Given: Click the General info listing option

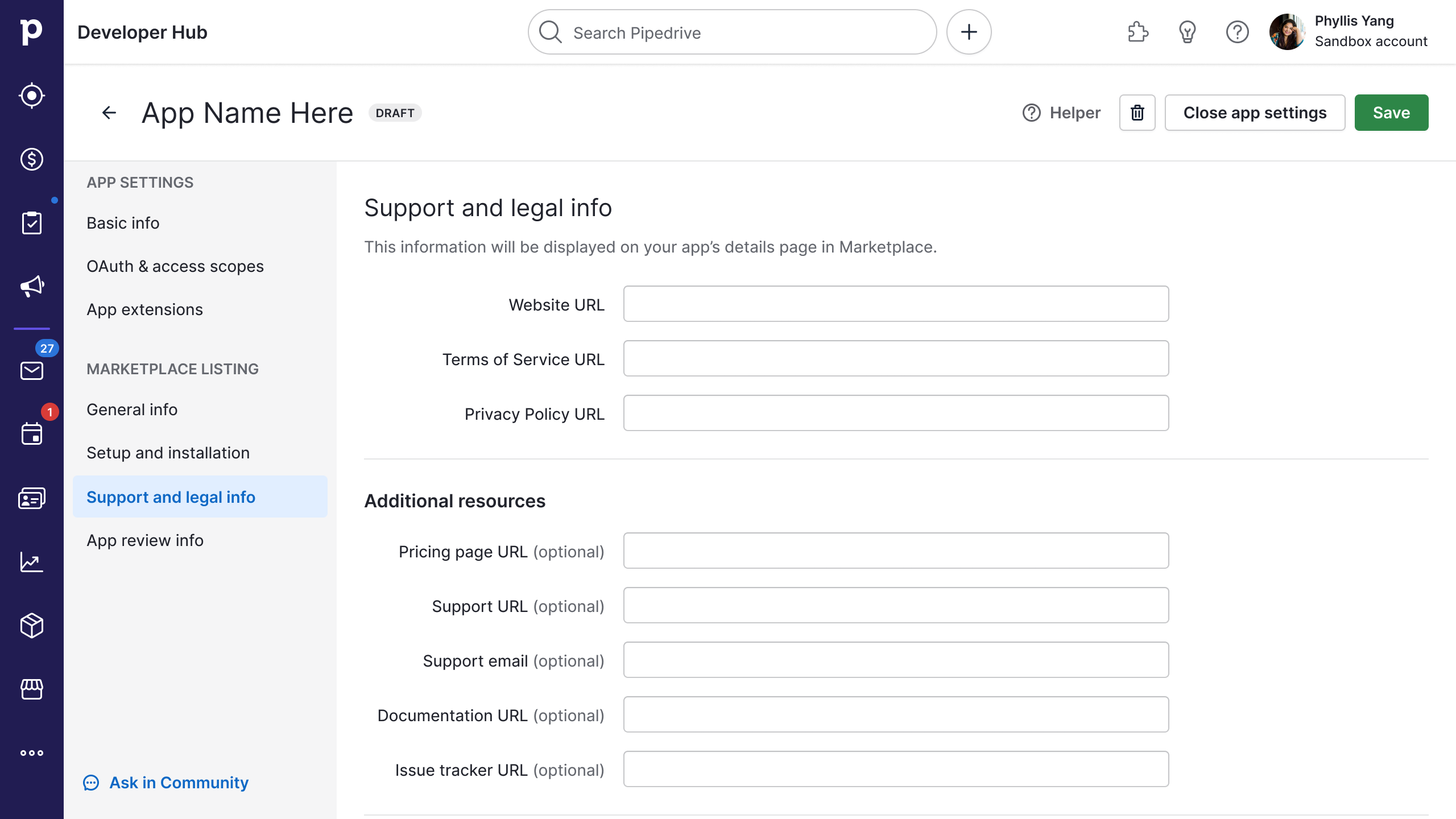Looking at the screenshot, I should click(132, 410).
